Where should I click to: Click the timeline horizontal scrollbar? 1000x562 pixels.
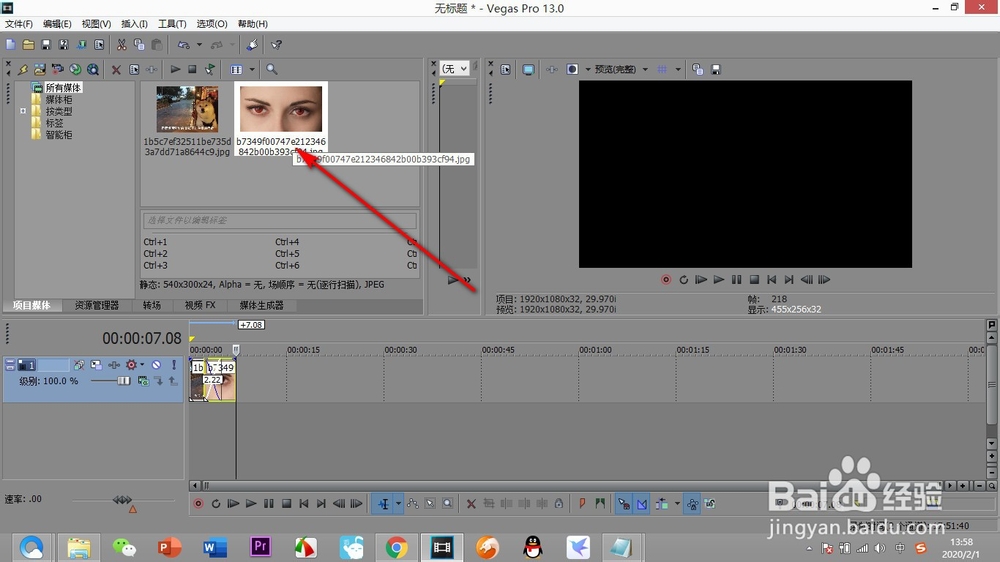coord(574,485)
